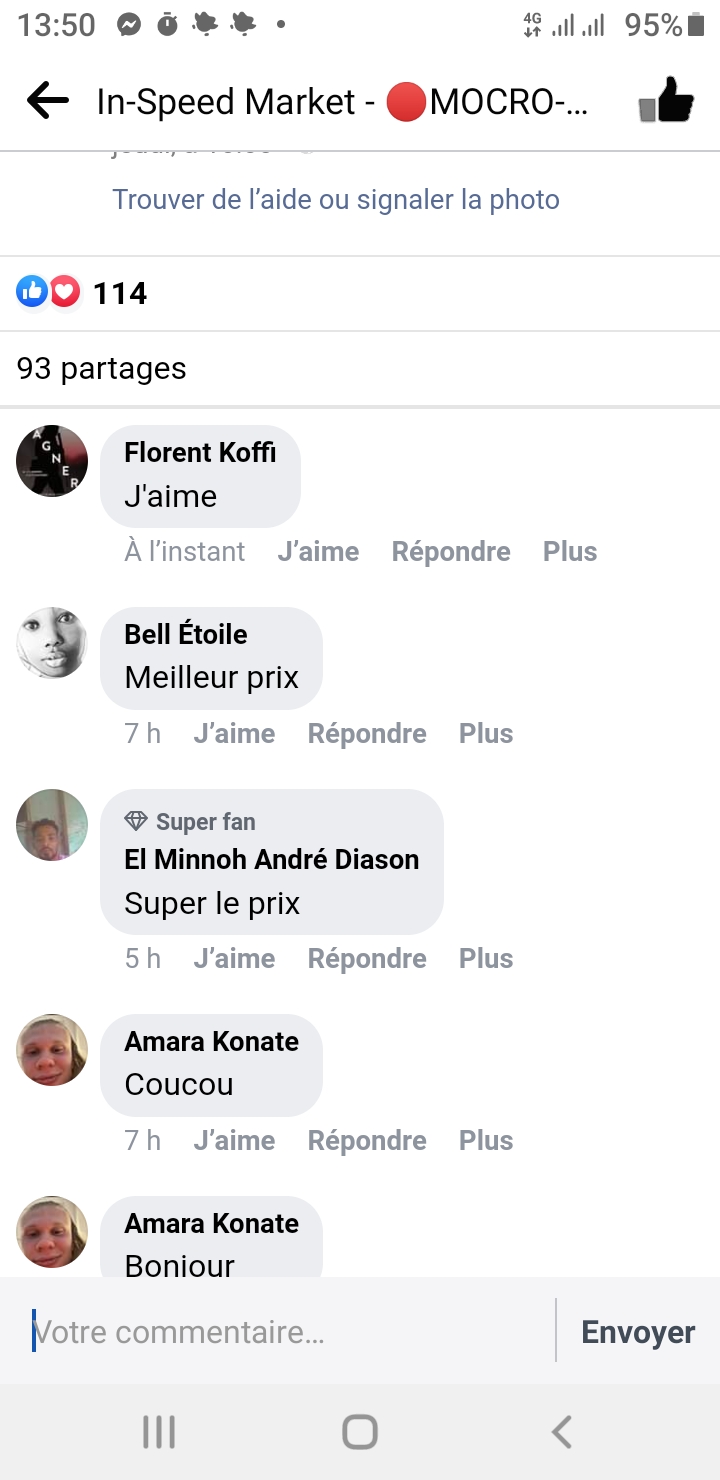Like Florent Koffi's comment with J'aime

click(x=318, y=552)
